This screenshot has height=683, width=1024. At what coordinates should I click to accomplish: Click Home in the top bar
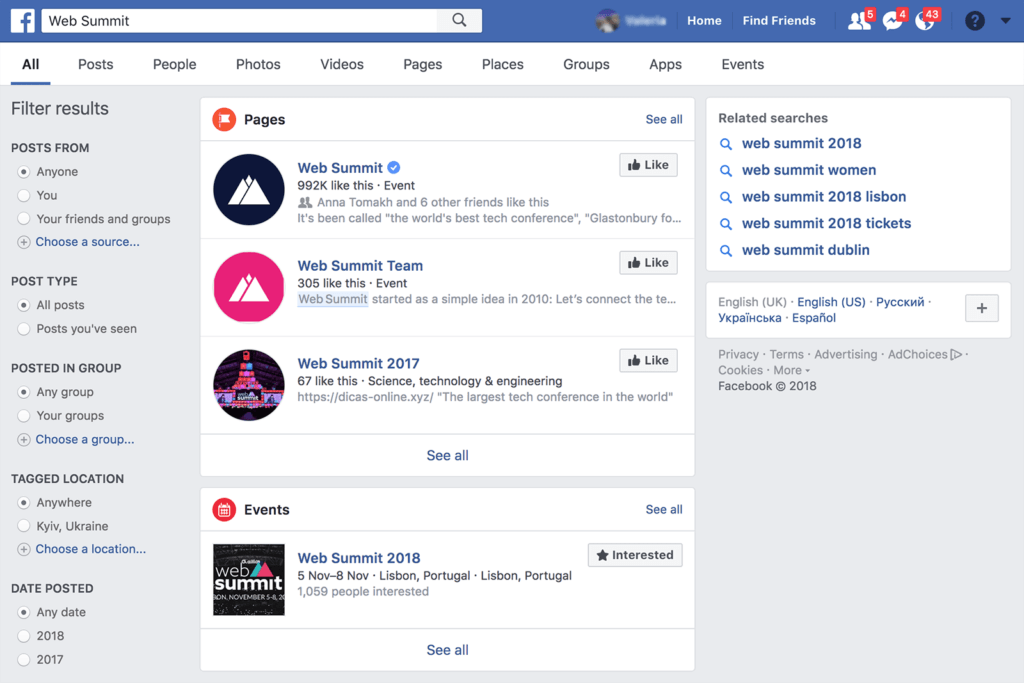tap(704, 21)
